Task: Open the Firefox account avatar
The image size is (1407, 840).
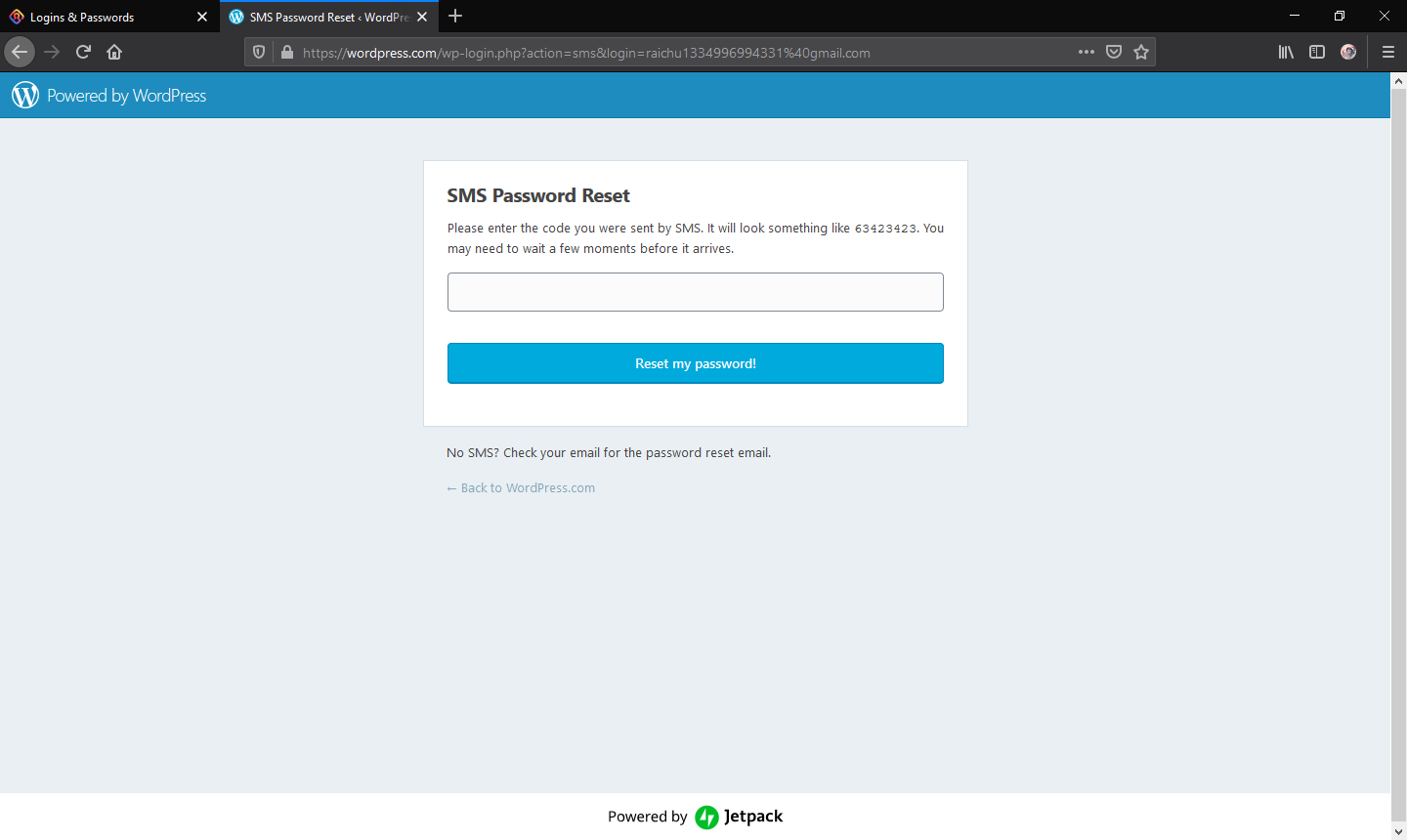Action: coord(1348,52)
